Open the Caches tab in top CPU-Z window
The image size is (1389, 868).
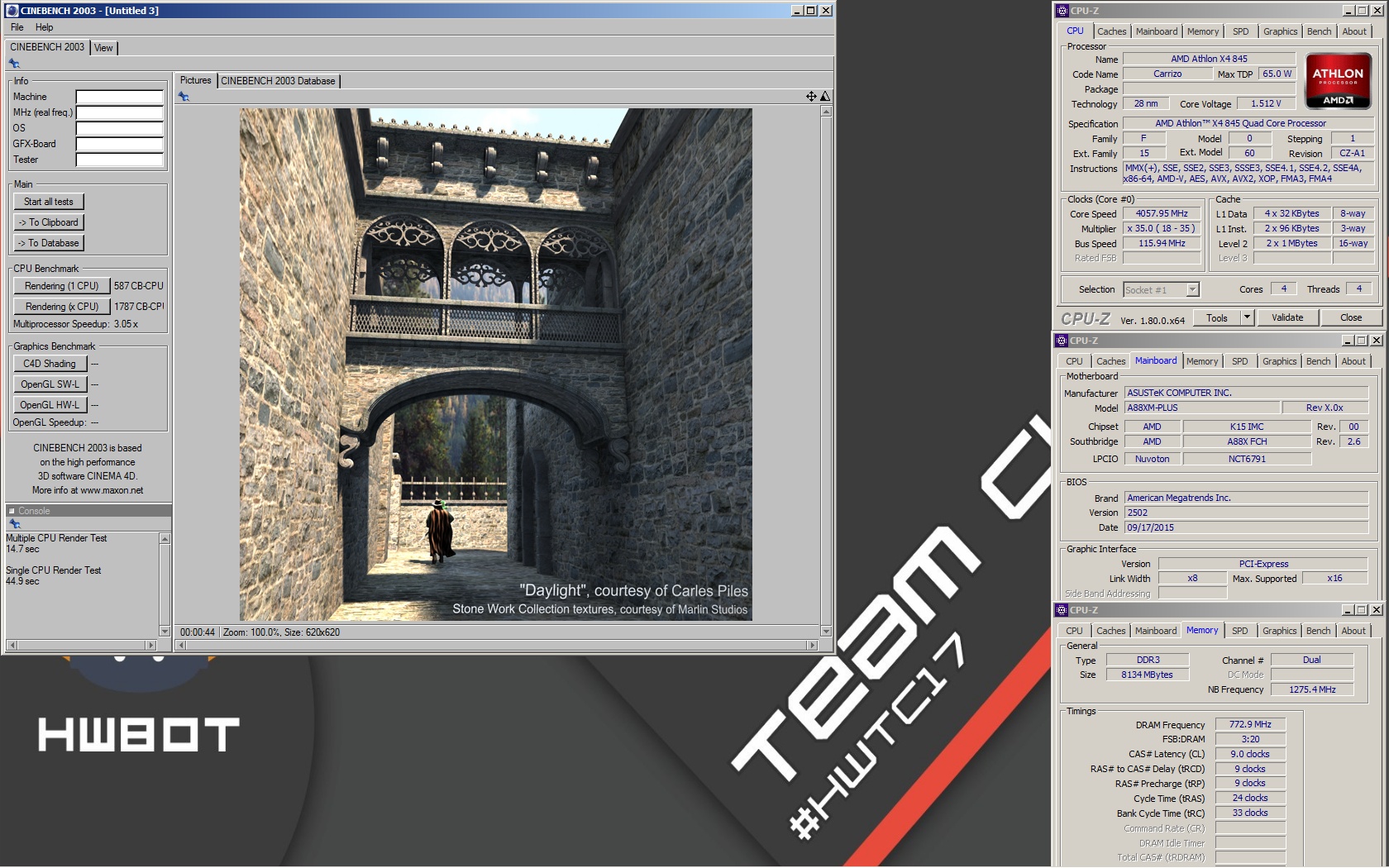(x=1111, y=31)
